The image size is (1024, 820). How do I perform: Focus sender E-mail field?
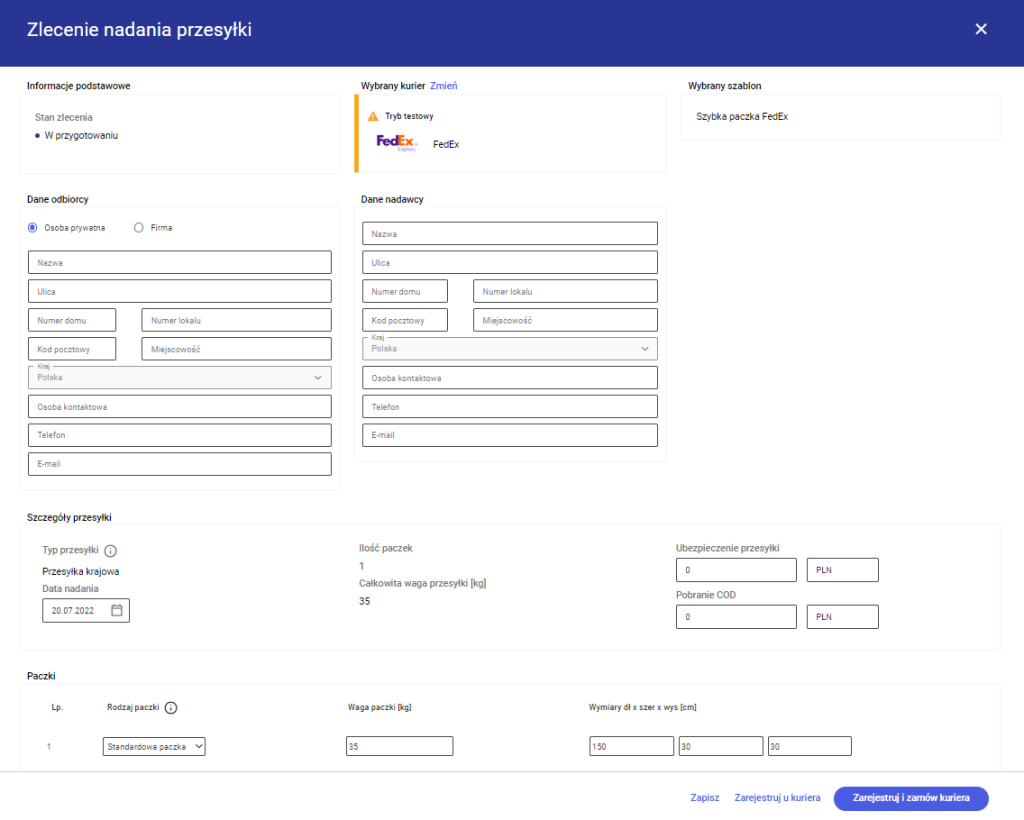point(509,435)
